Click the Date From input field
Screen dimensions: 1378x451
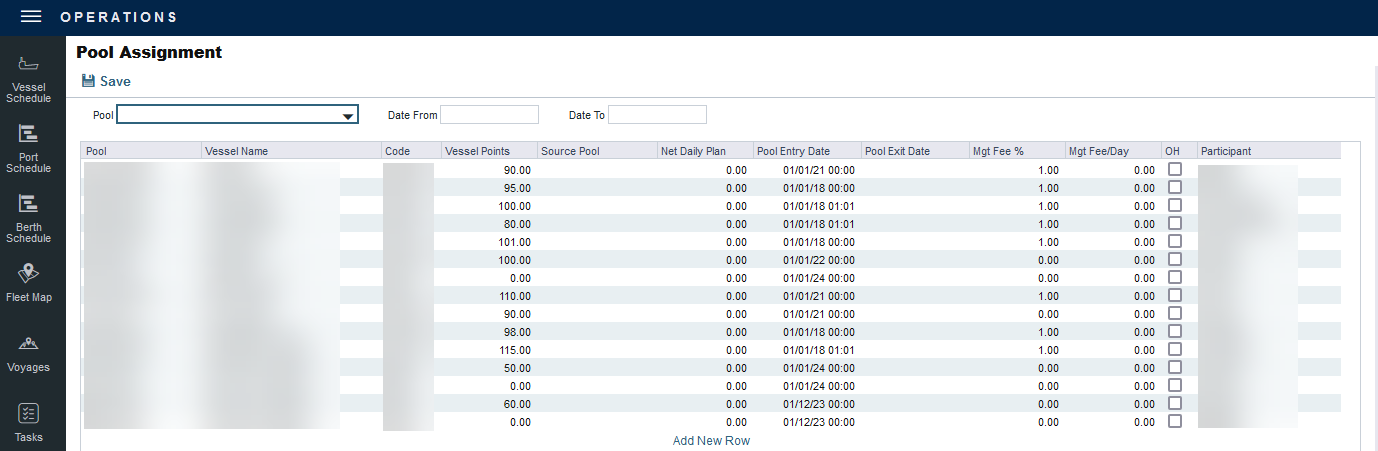coord(489,115)
